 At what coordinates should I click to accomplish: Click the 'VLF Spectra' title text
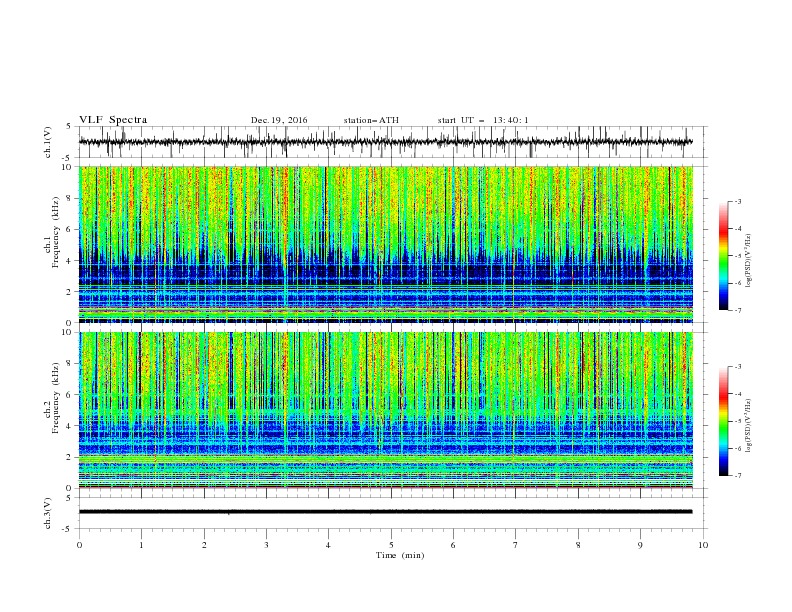click(x=113, y=120)
